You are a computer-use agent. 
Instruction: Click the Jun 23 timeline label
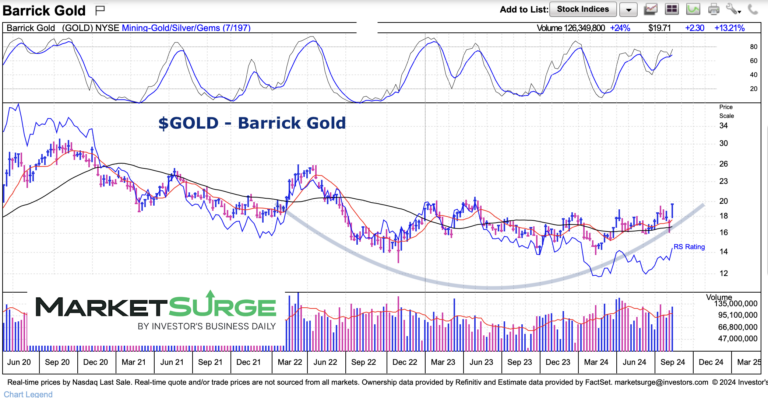point(481,362)
